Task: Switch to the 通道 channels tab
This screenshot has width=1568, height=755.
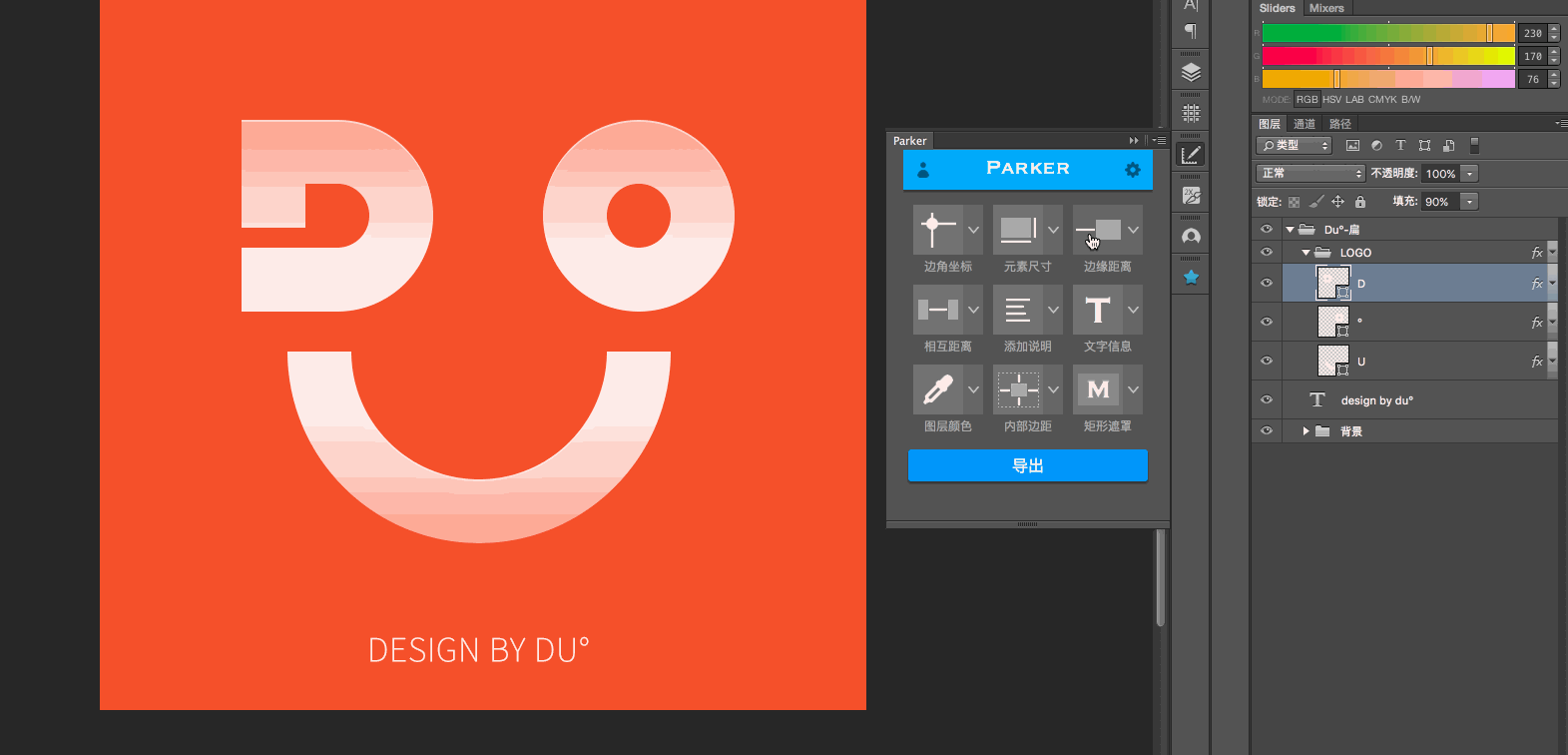Action: point(1305,124)
